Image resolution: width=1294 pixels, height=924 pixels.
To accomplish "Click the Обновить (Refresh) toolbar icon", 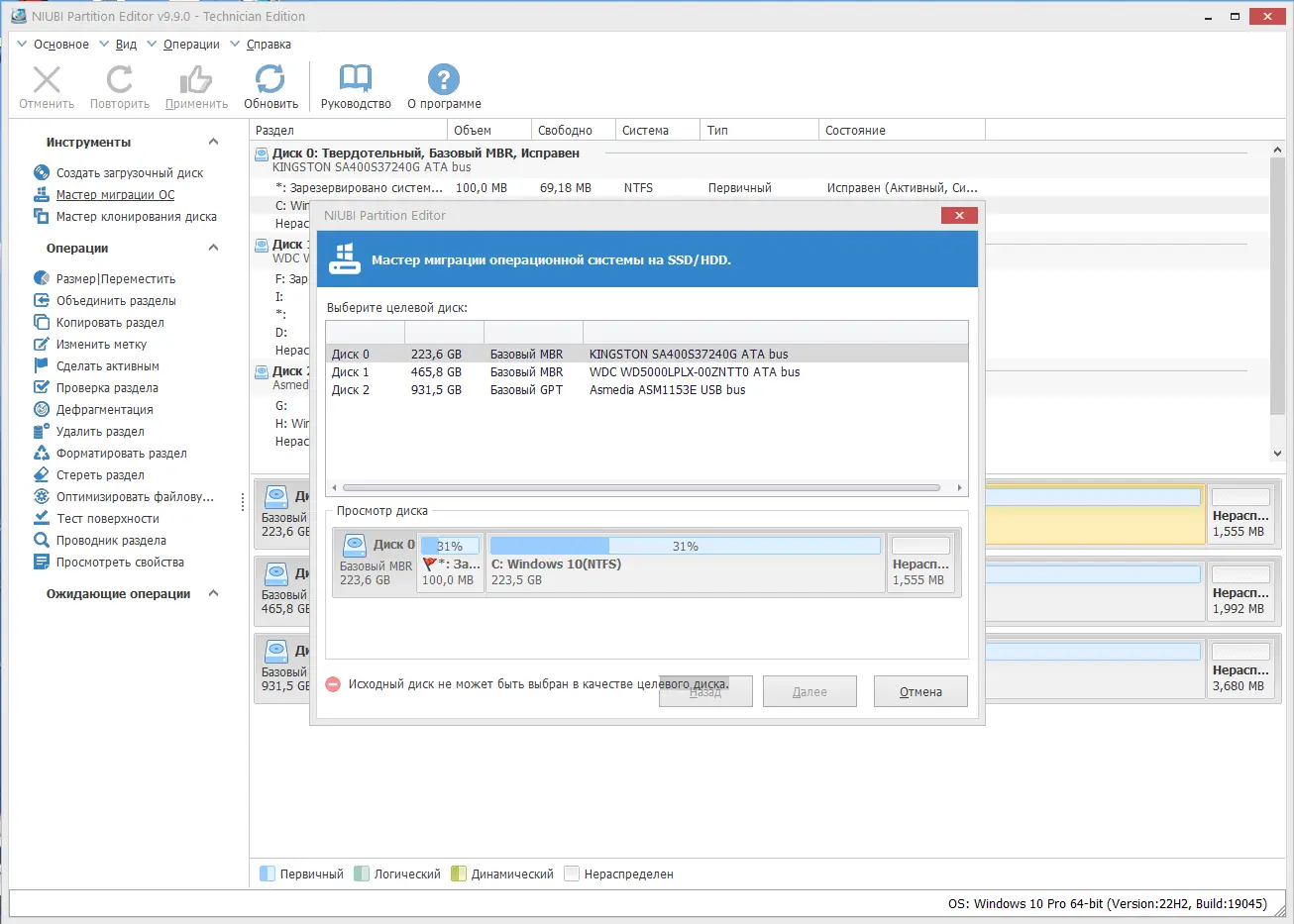I will [270, 80].
